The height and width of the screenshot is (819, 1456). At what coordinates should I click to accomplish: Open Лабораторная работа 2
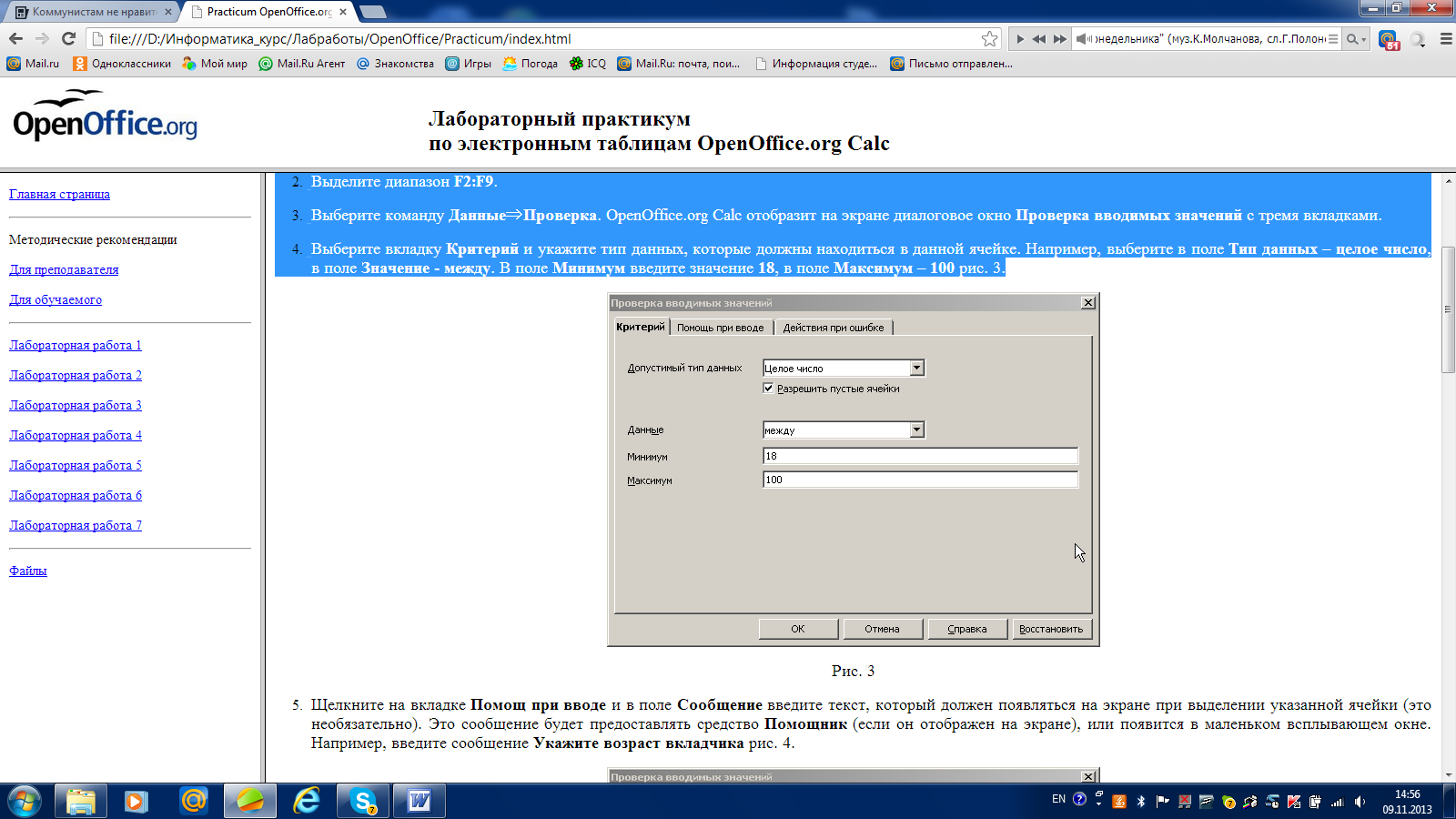click(x=76, y=375)
